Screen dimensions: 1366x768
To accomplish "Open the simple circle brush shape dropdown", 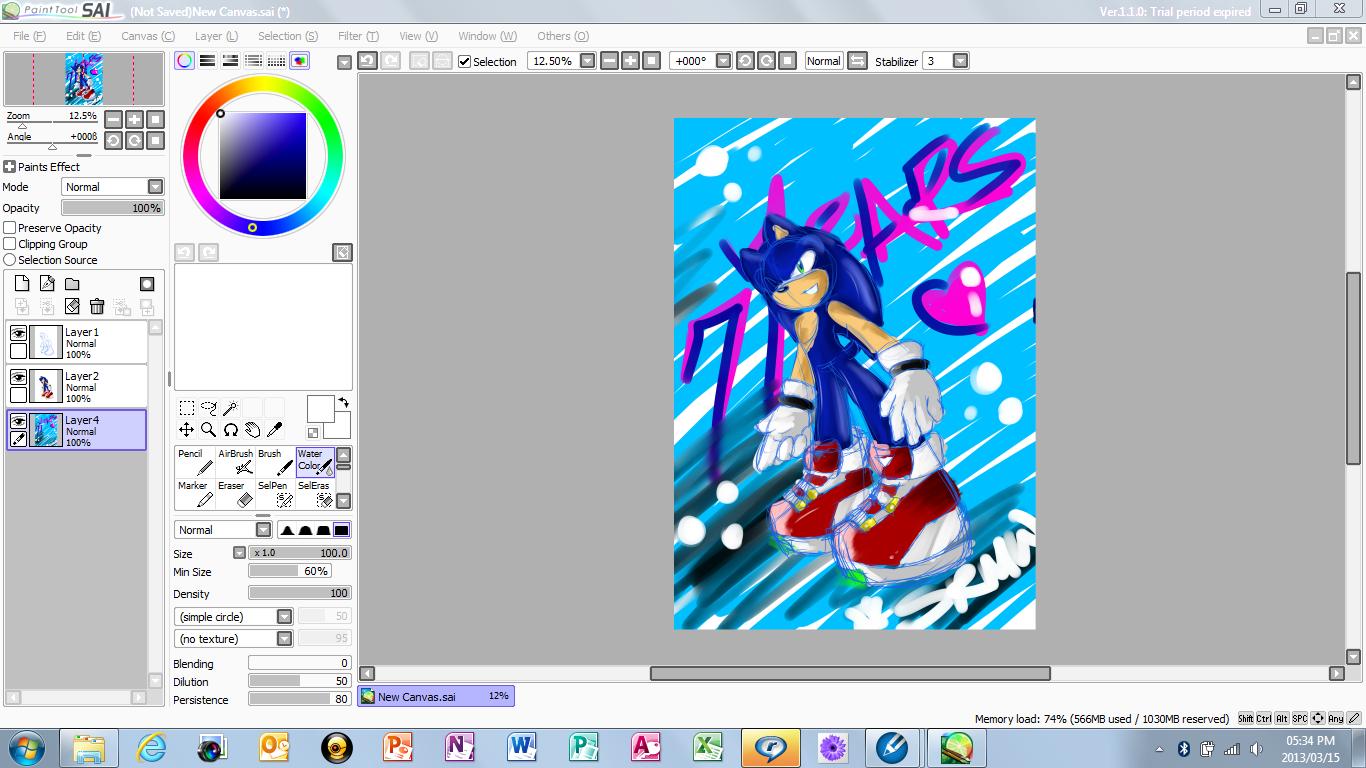I will 234,617.
